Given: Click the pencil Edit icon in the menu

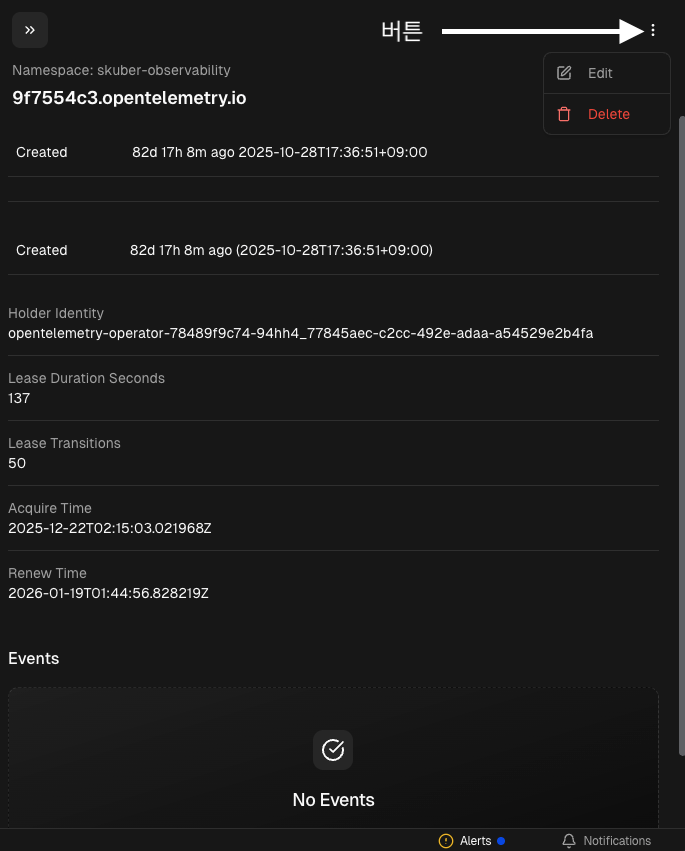Looking at the screenshot, I should [564, 73].
